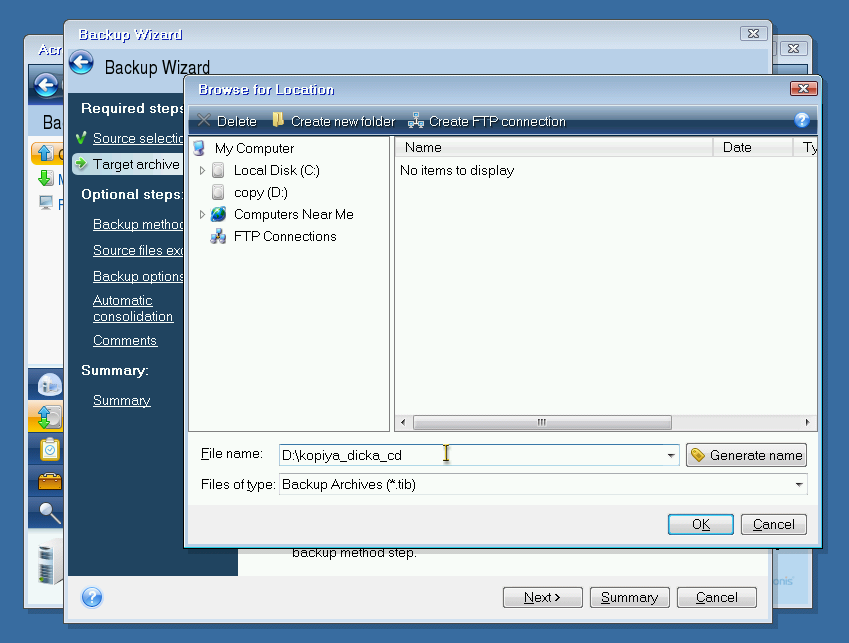
Task: Select the FTP Connections node
Action: click(284, 236)
